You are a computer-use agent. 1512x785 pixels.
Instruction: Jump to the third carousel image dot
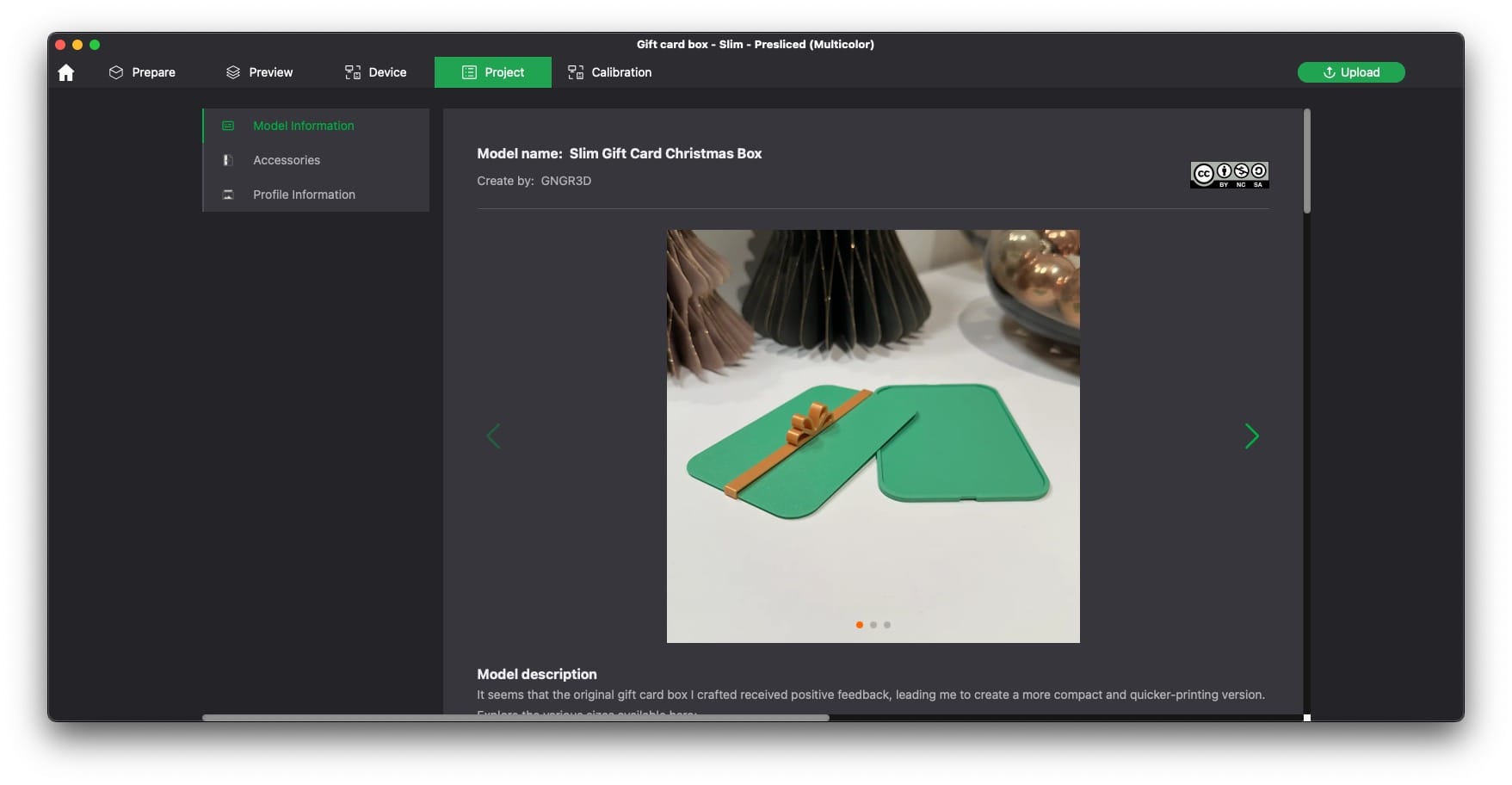coord(887,625)
